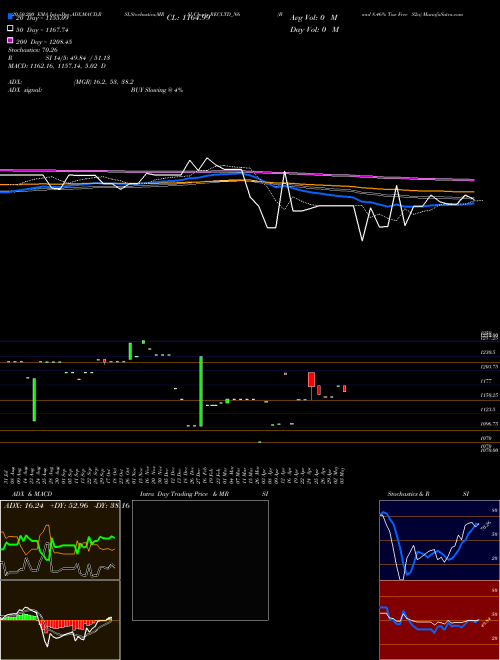Click the green candle near 26 Oct
The width and height of the screenshot is (500, 660).
tap(130, 351)
